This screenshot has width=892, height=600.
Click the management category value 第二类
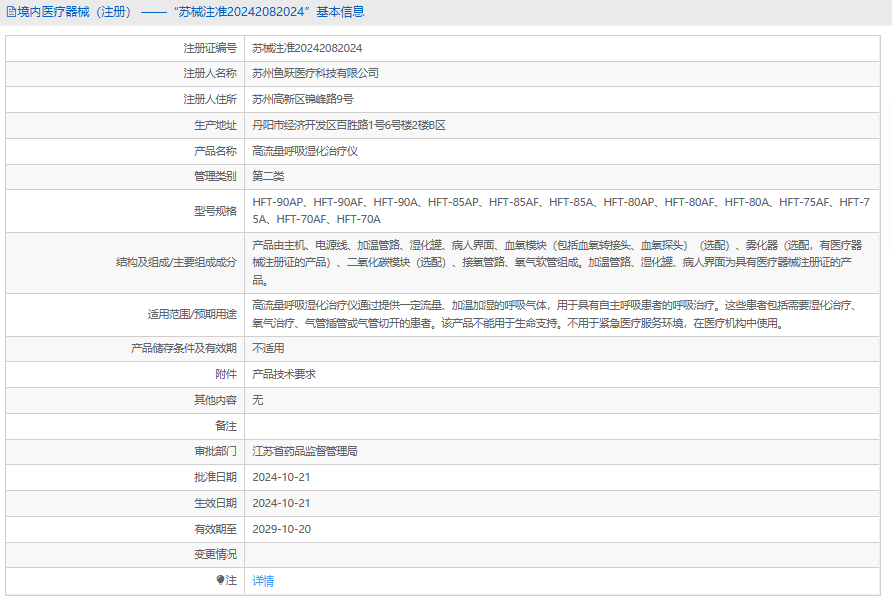point(268,176)
